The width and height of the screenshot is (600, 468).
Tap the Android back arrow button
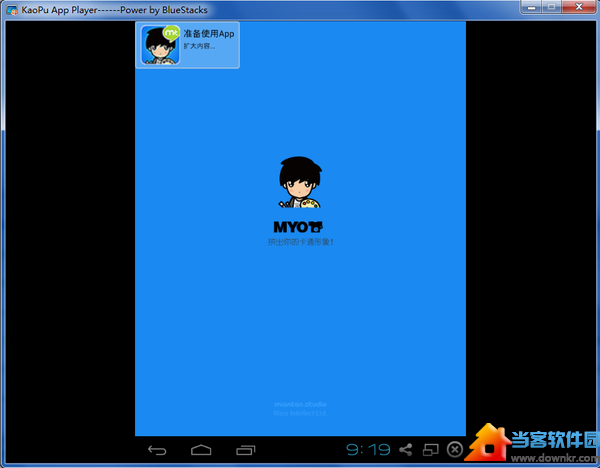click(x=157, y=450)
